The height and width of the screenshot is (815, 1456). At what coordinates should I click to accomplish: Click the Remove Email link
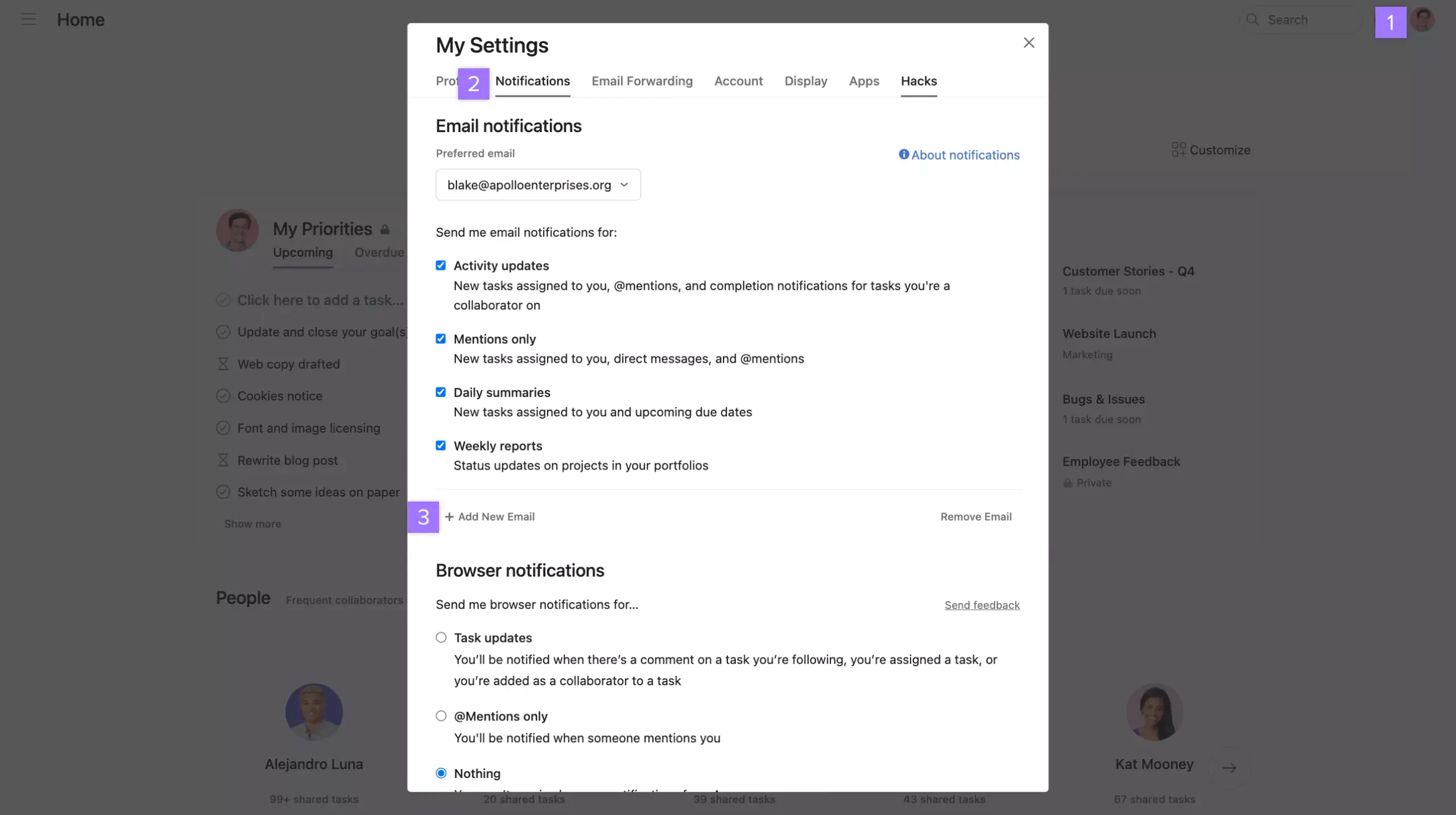[x=975, y=516]
